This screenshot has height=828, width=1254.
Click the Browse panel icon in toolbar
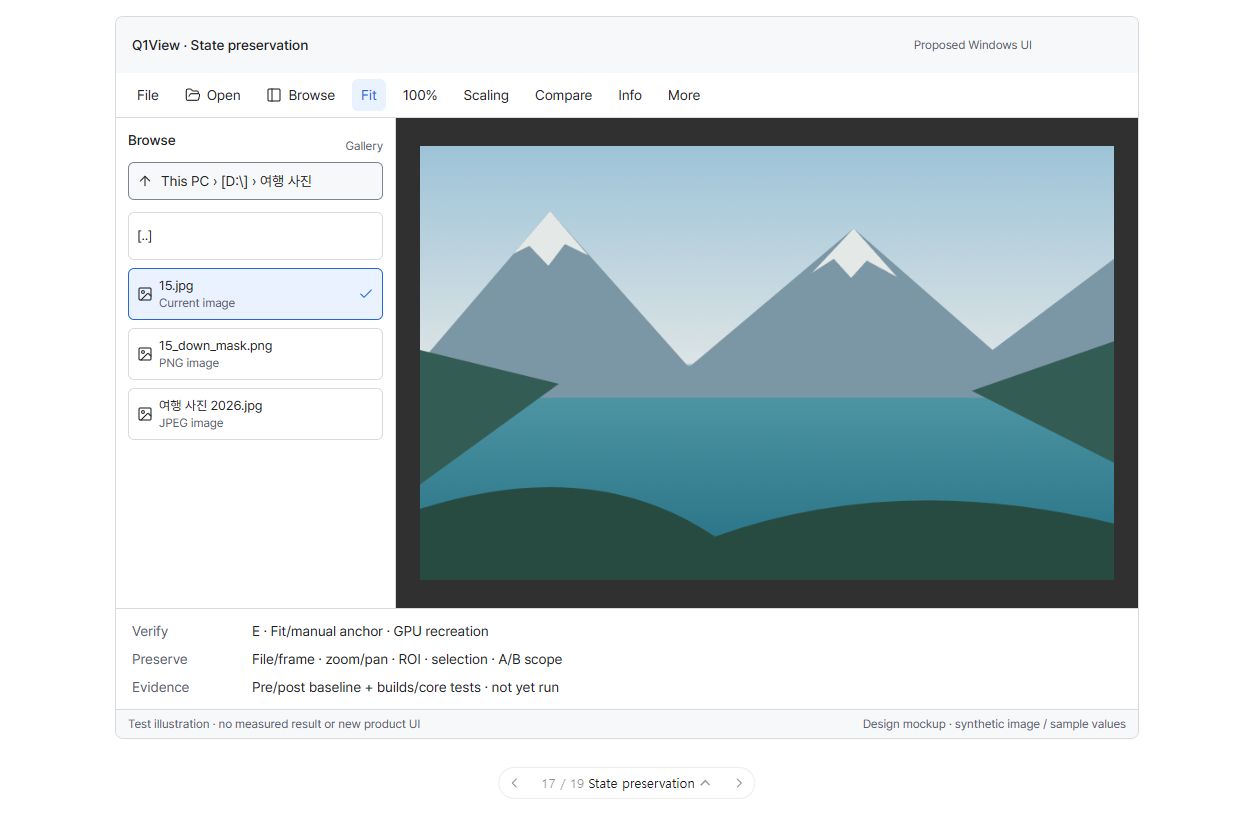(x=274, y=95)
